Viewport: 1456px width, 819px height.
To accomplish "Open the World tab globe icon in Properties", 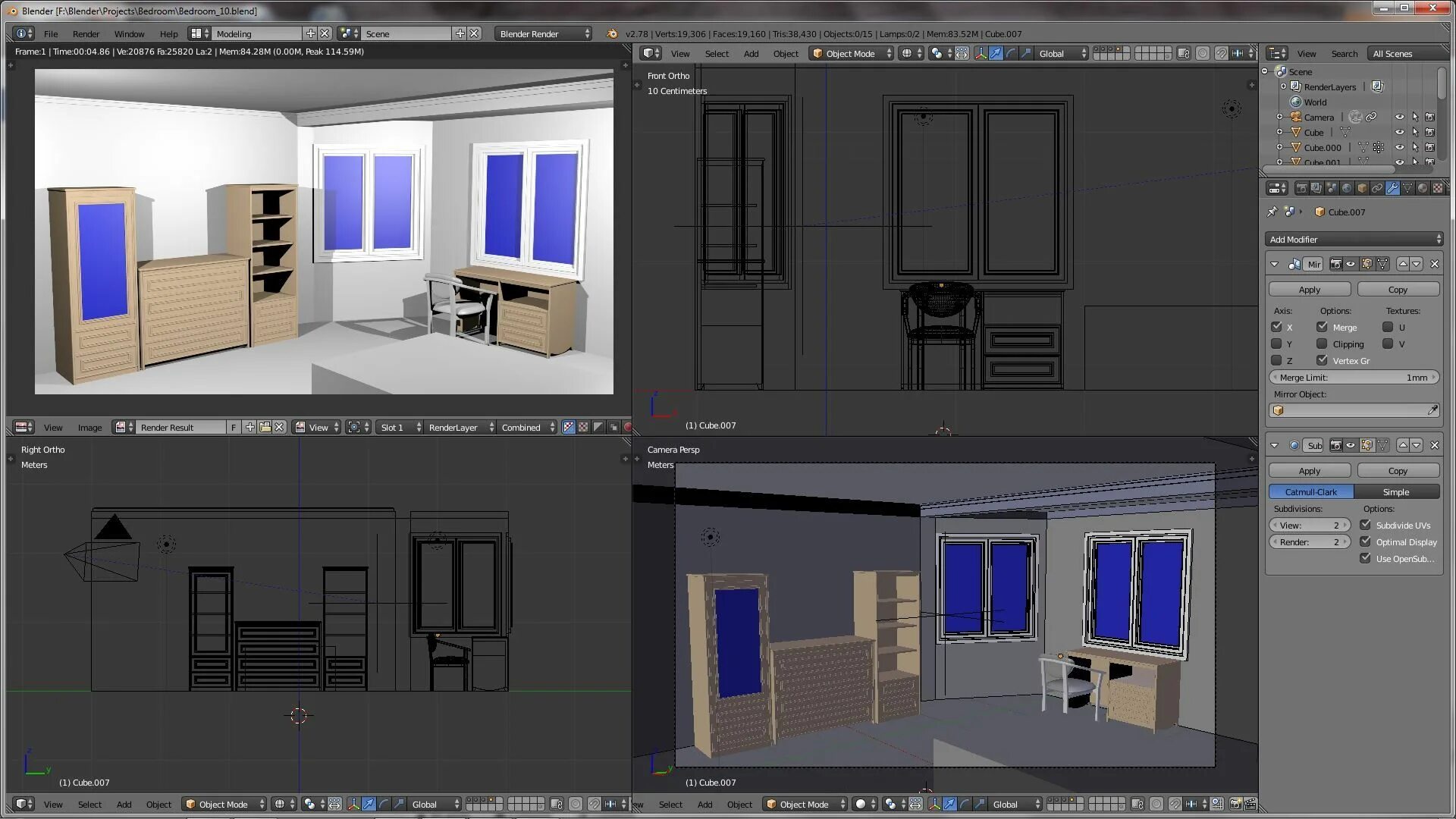I will point(1347,188).
